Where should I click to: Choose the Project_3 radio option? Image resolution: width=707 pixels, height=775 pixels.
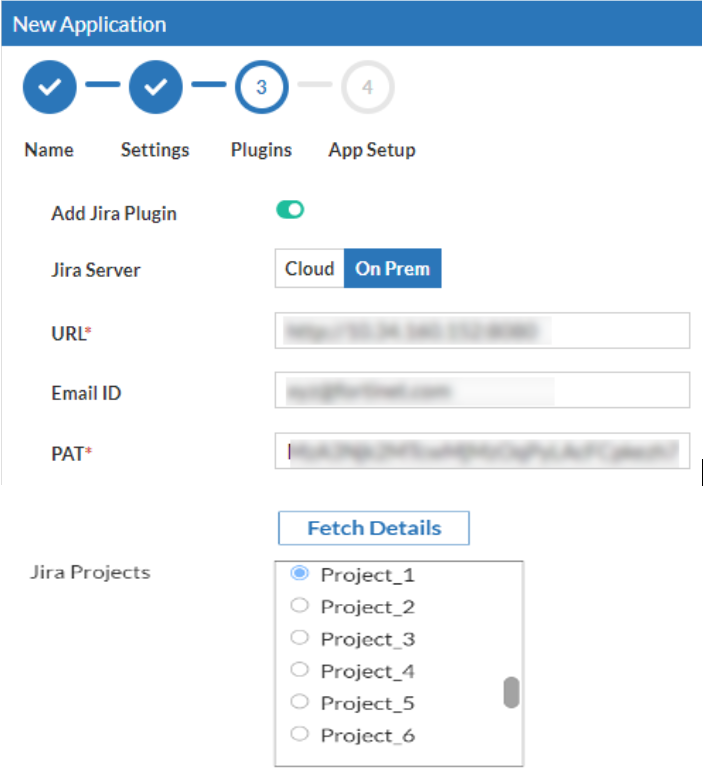[x=300, y=638]
